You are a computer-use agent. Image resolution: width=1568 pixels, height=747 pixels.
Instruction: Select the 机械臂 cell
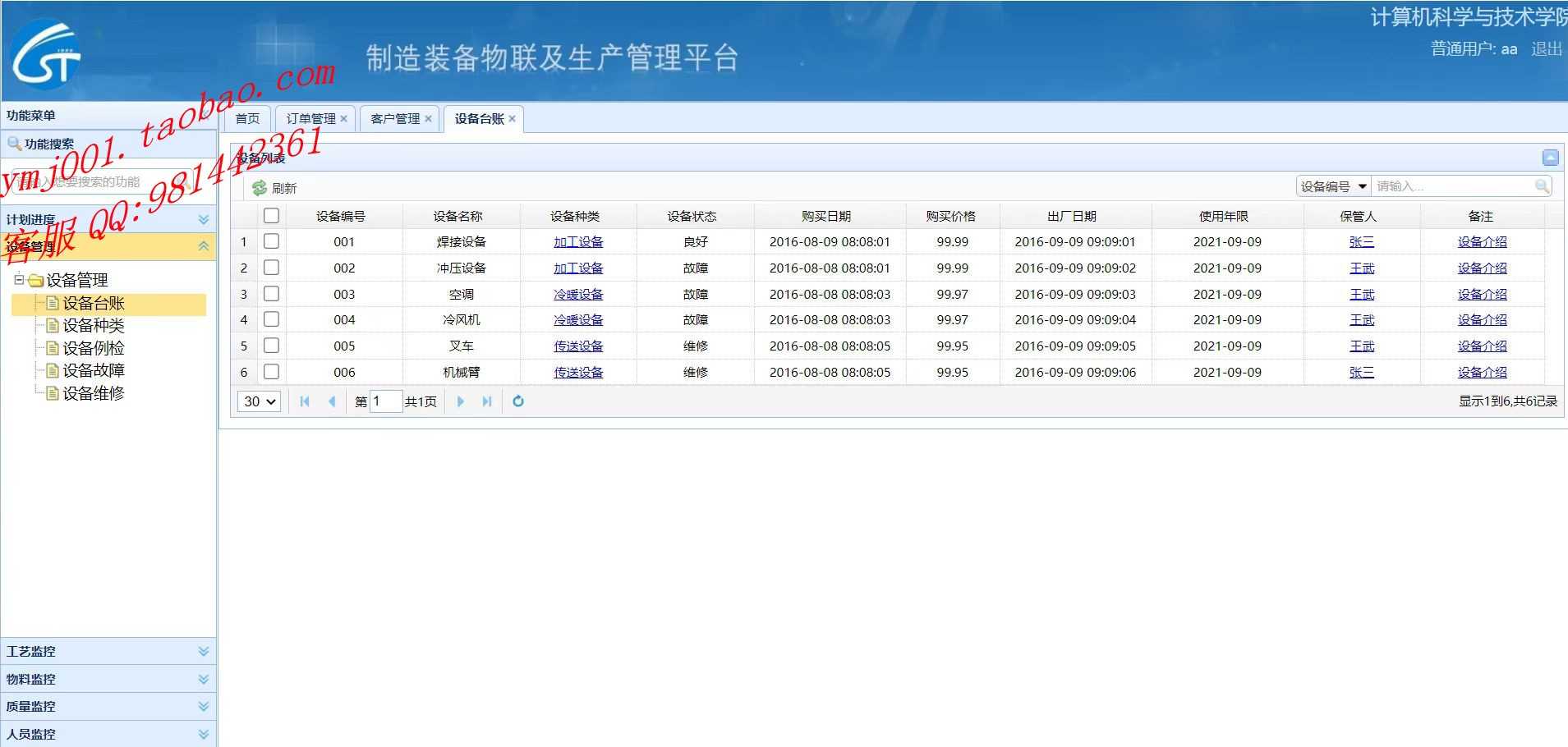pos(461,372)
